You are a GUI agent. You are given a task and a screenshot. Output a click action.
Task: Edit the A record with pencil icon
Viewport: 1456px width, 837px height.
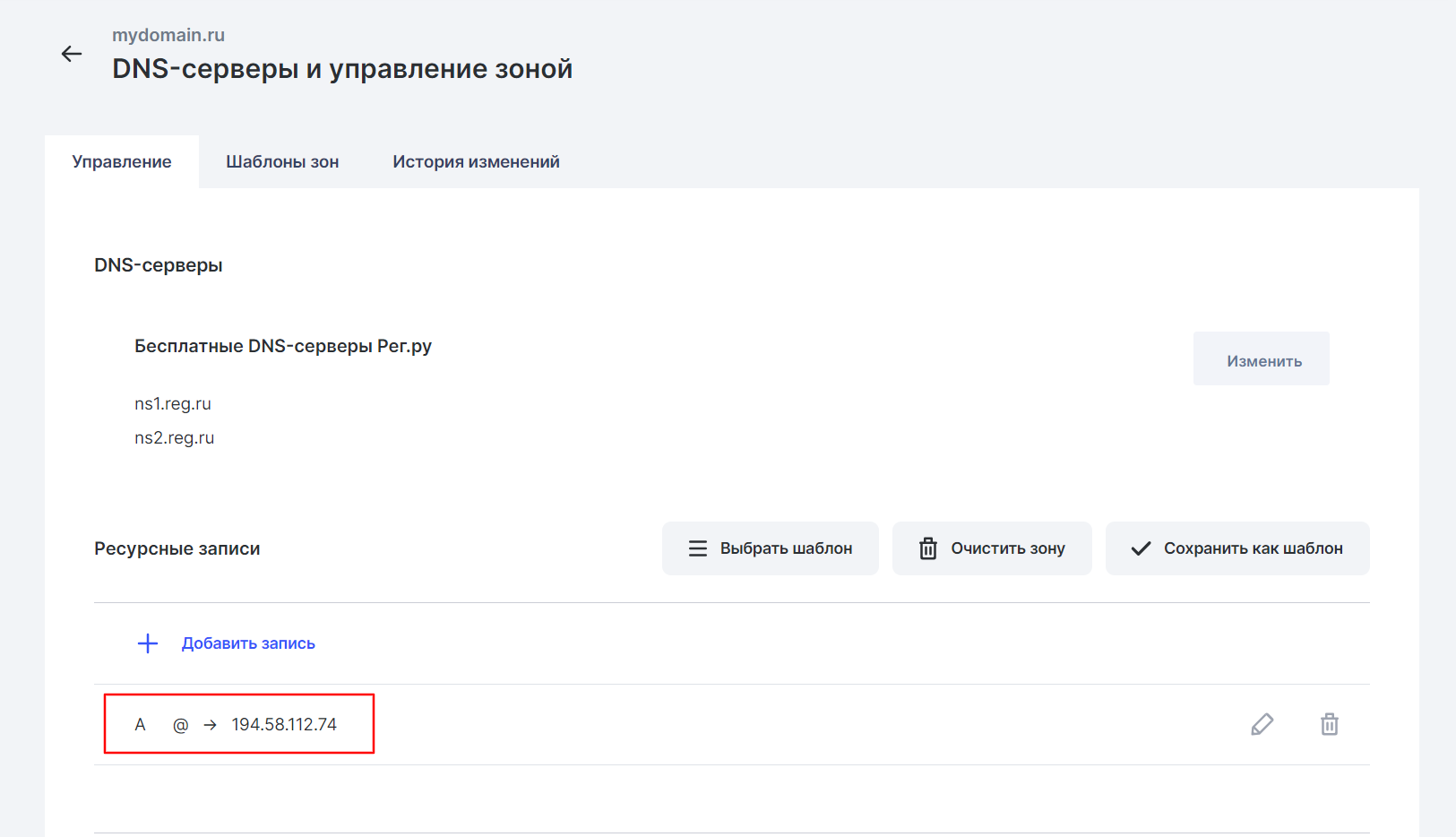(1262, 724)
